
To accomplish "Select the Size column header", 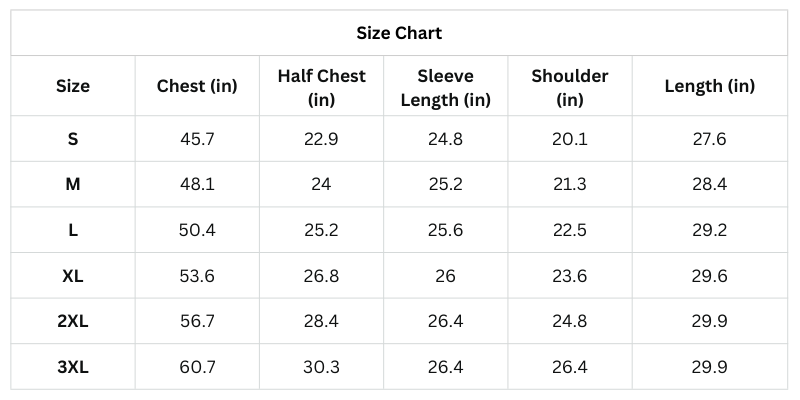I will coord(73,86).
